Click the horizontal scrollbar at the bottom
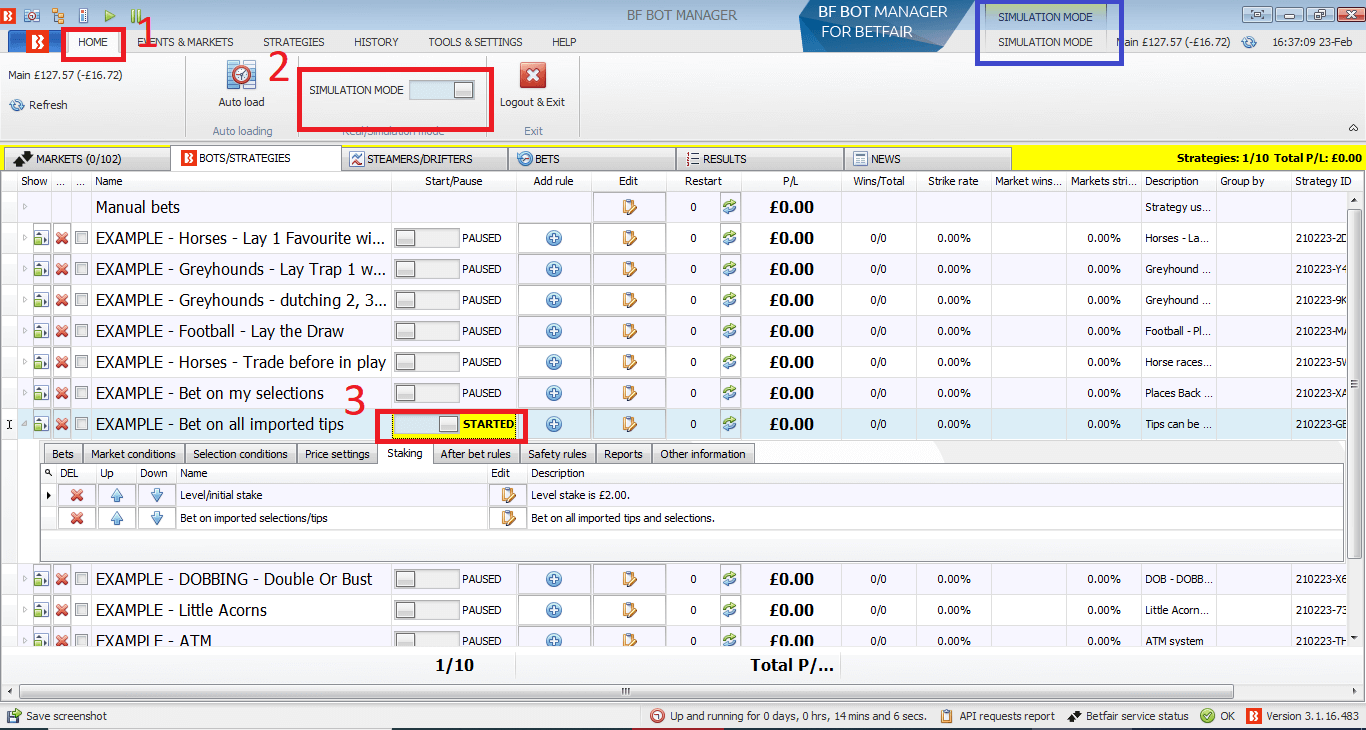Screen dimensions: 1366x730 [x=626, y=691]
